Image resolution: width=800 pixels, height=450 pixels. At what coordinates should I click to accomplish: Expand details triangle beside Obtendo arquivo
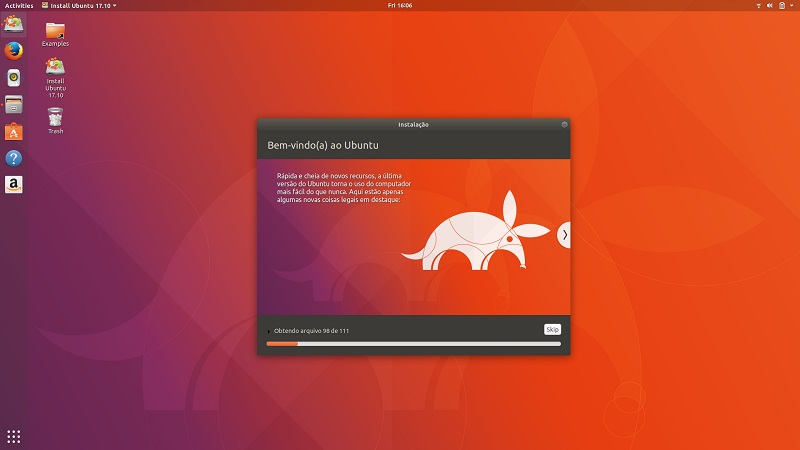tap(269, 331)
